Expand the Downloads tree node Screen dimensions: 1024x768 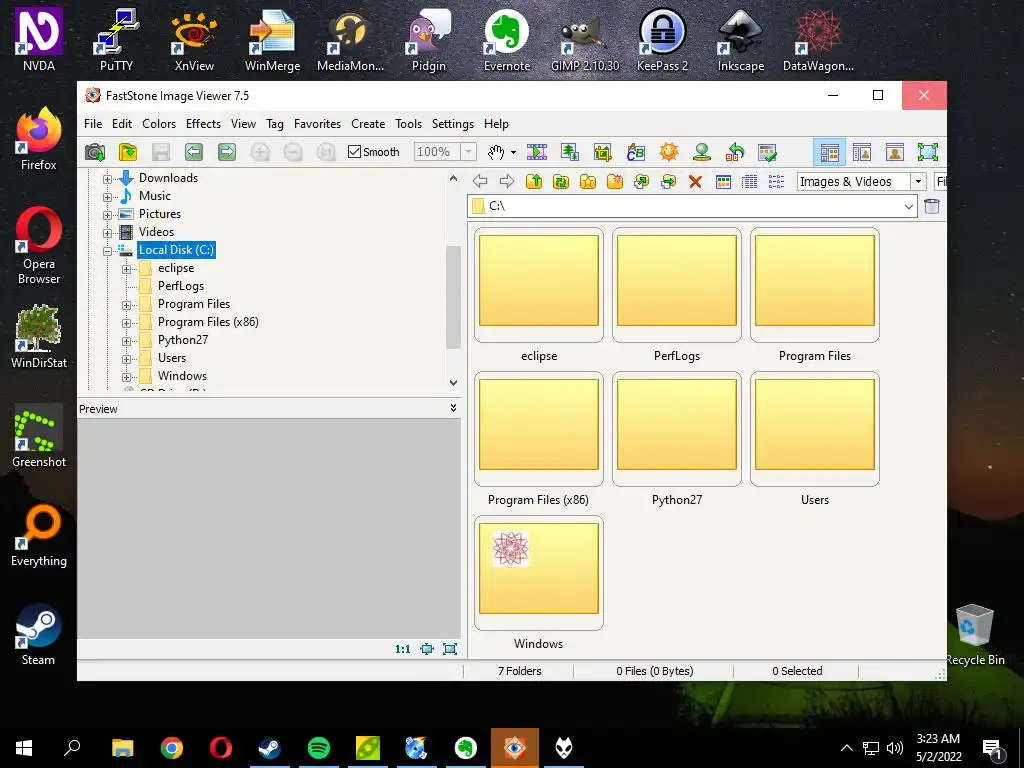point(108,178)
